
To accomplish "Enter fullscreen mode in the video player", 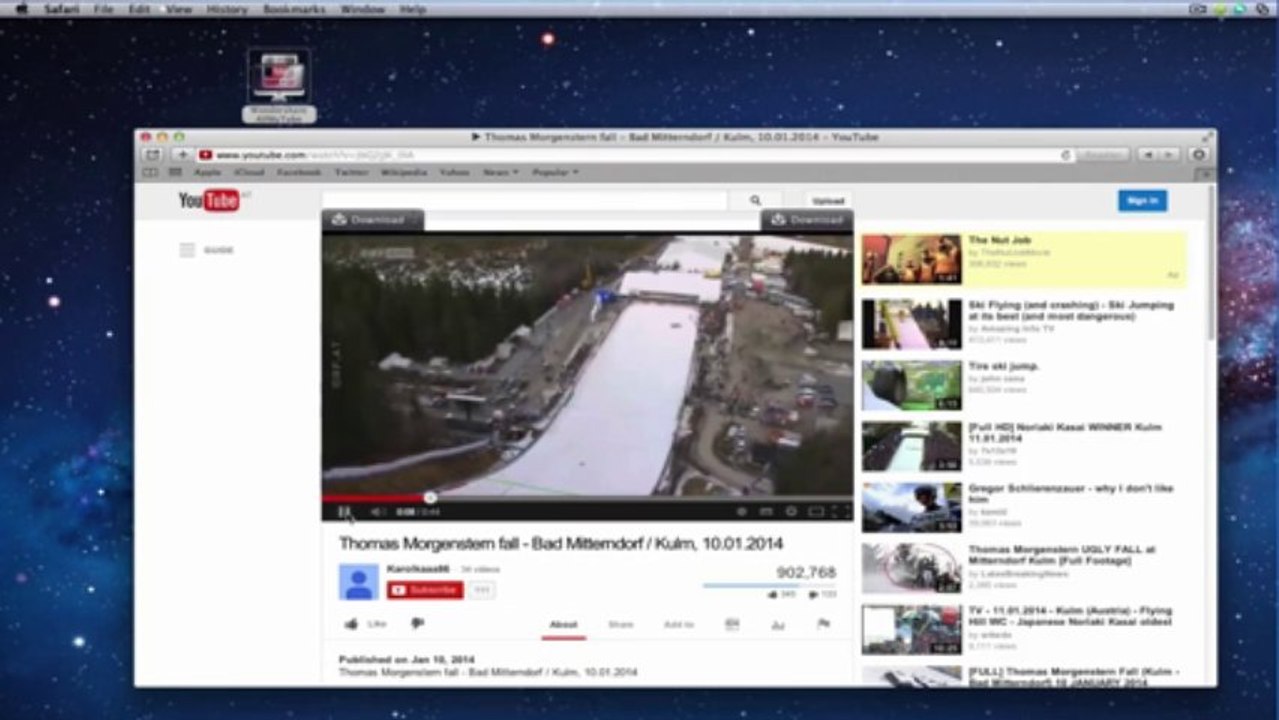I will pyautogui.click(x=840, y=512).
